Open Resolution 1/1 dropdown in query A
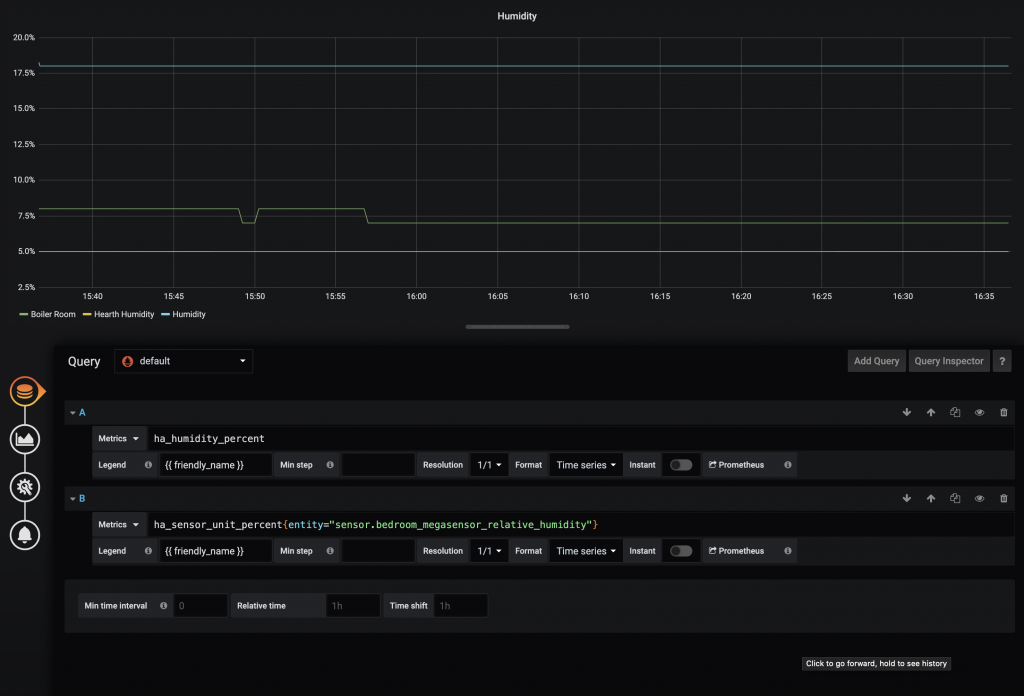This screenshot has height=696, width=1024. click(x=489, y=465)
